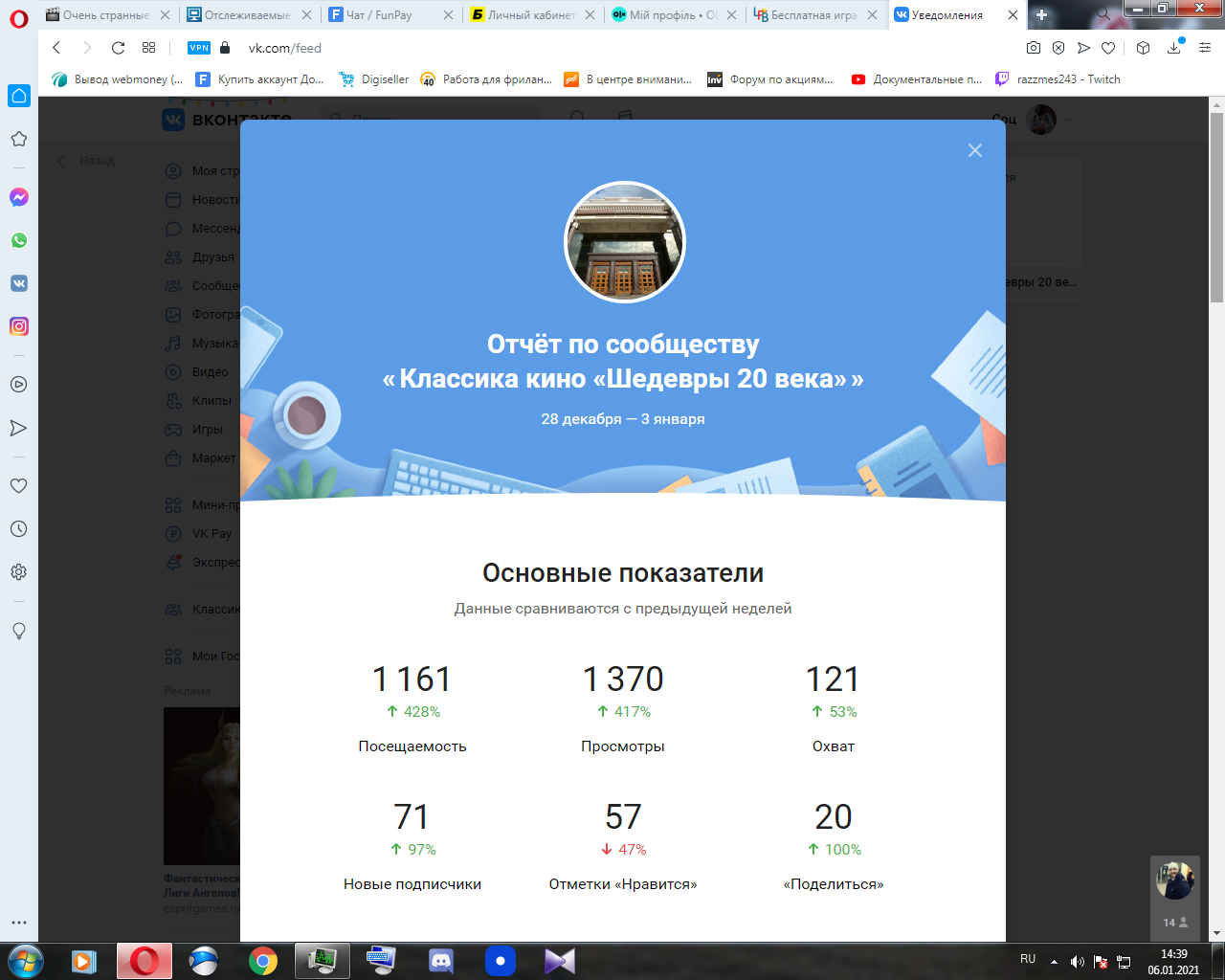The height and width of the screenshot is (980, 1225).
Task: Toggle the VPN badge in address bar
Action: (x=199, y=48)
